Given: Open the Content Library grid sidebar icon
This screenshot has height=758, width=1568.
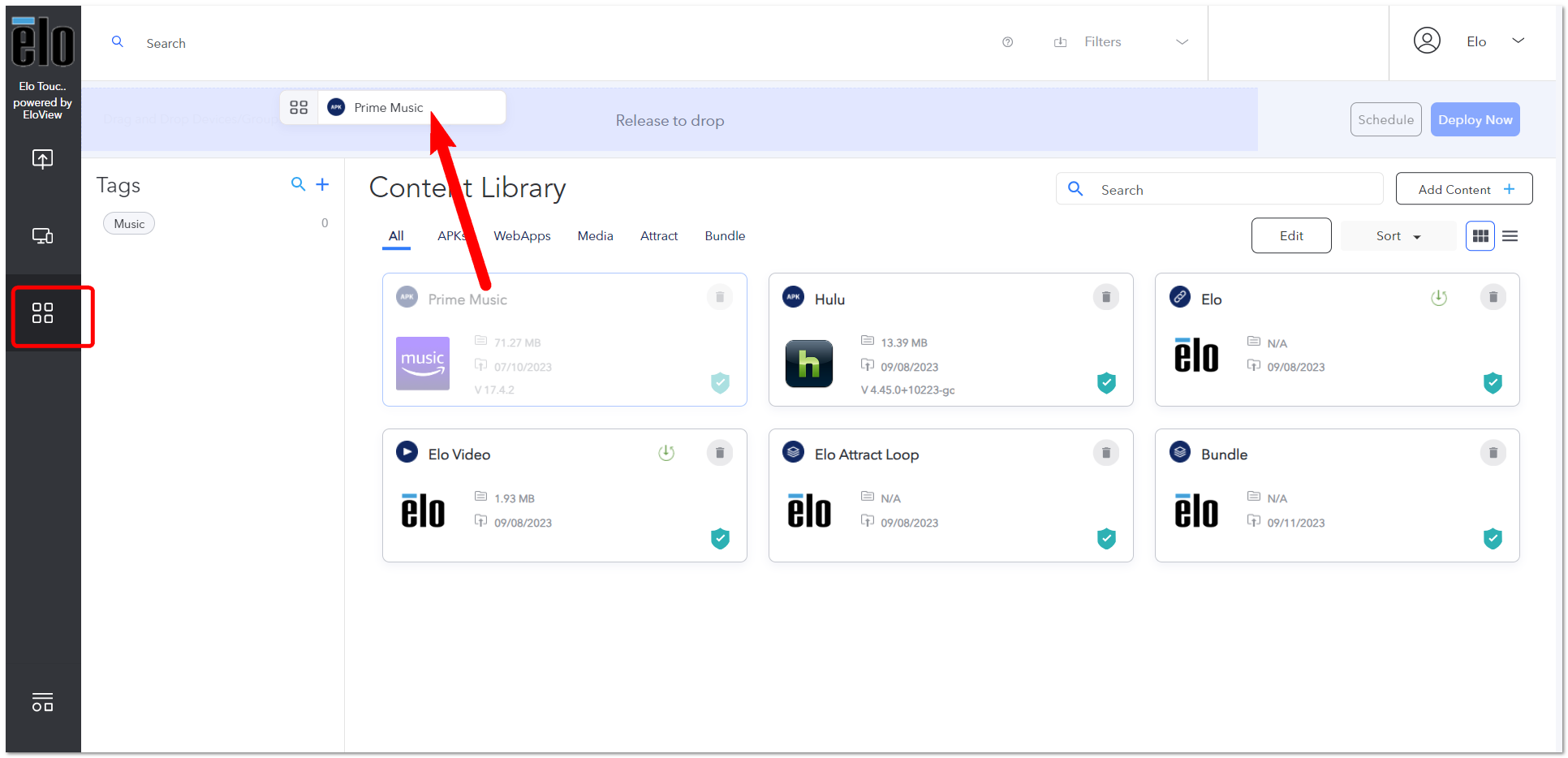Looking at the screenshot, I should pos(42,313).
